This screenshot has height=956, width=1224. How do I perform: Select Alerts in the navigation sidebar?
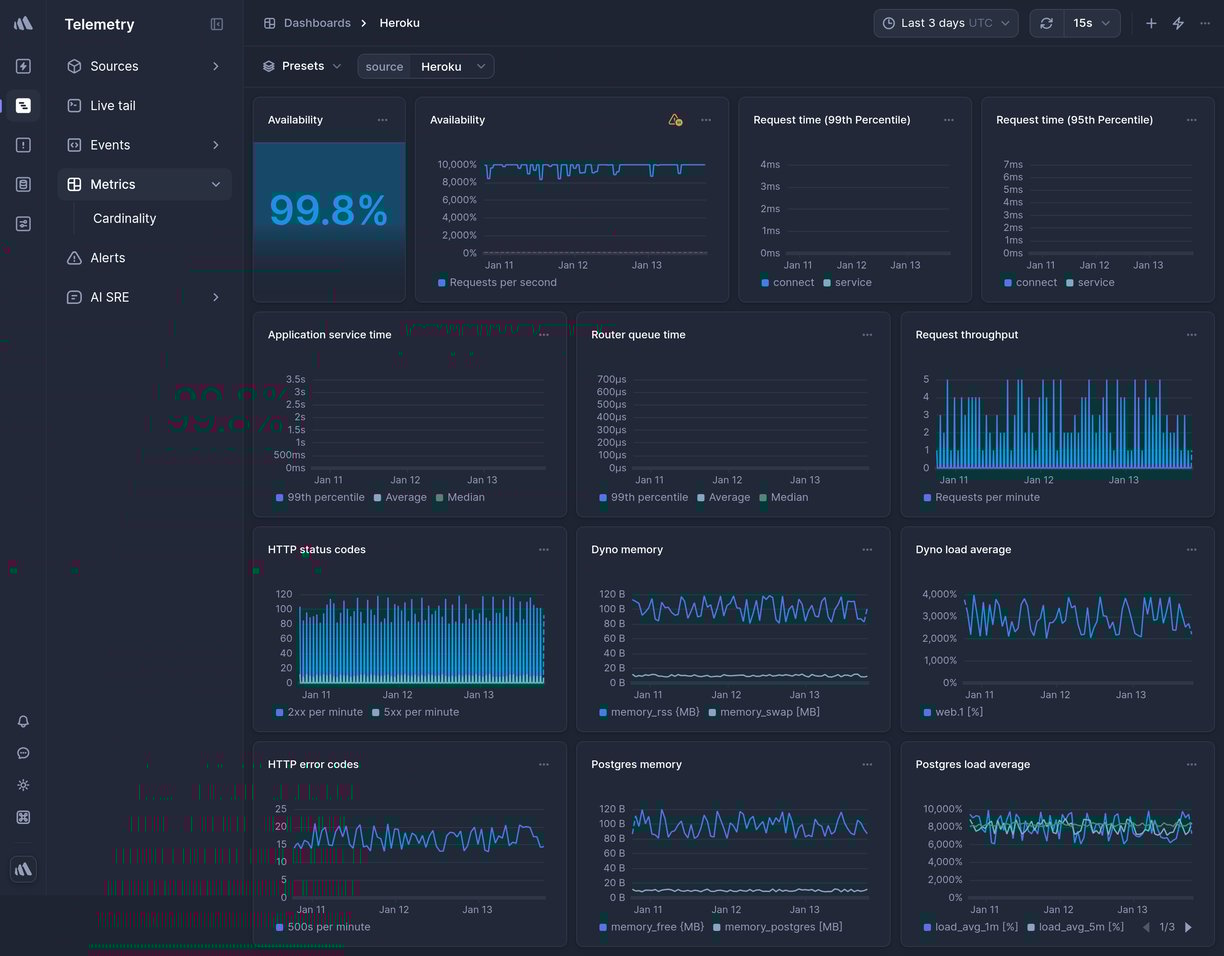pos(106,257)
